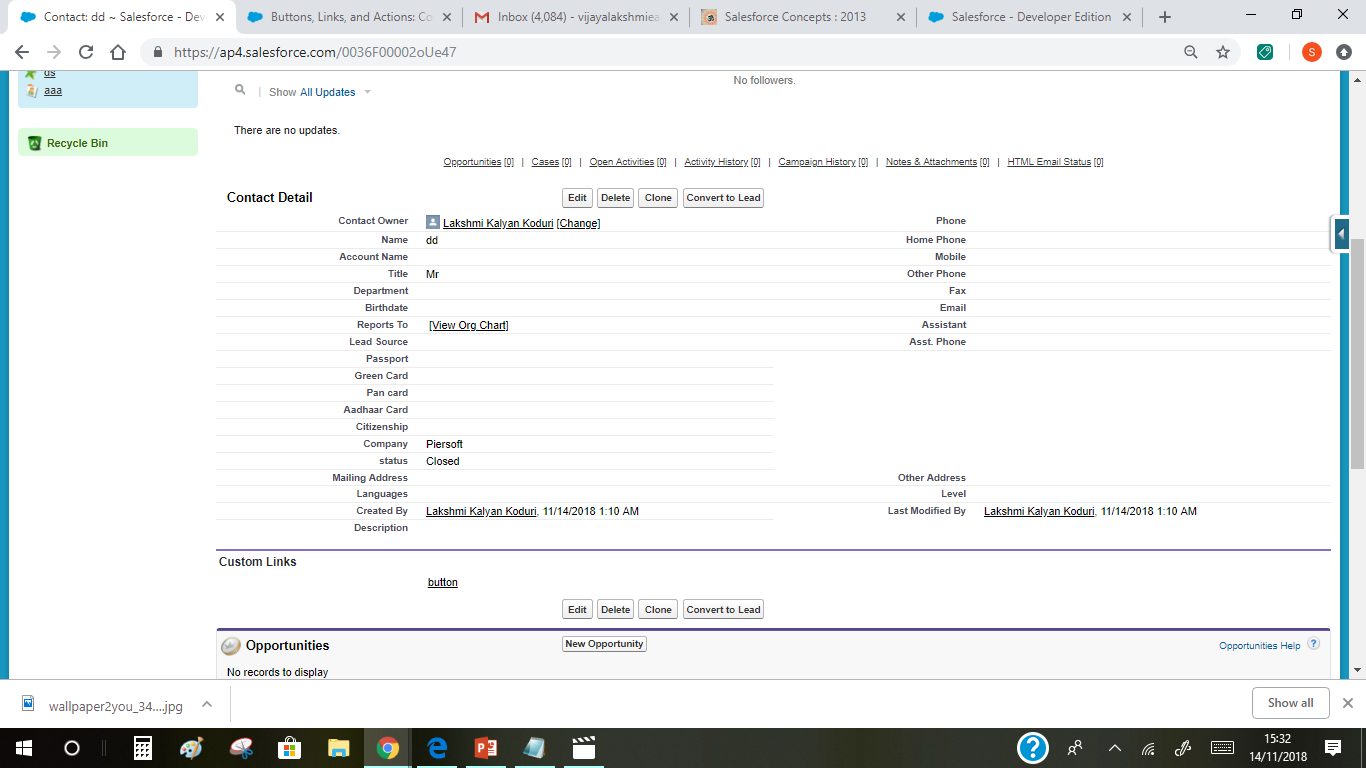Screen dimensions: 1366x768
Task: Expand the collapsed right sidebar arrow
Action: (x=1342, y=233)
